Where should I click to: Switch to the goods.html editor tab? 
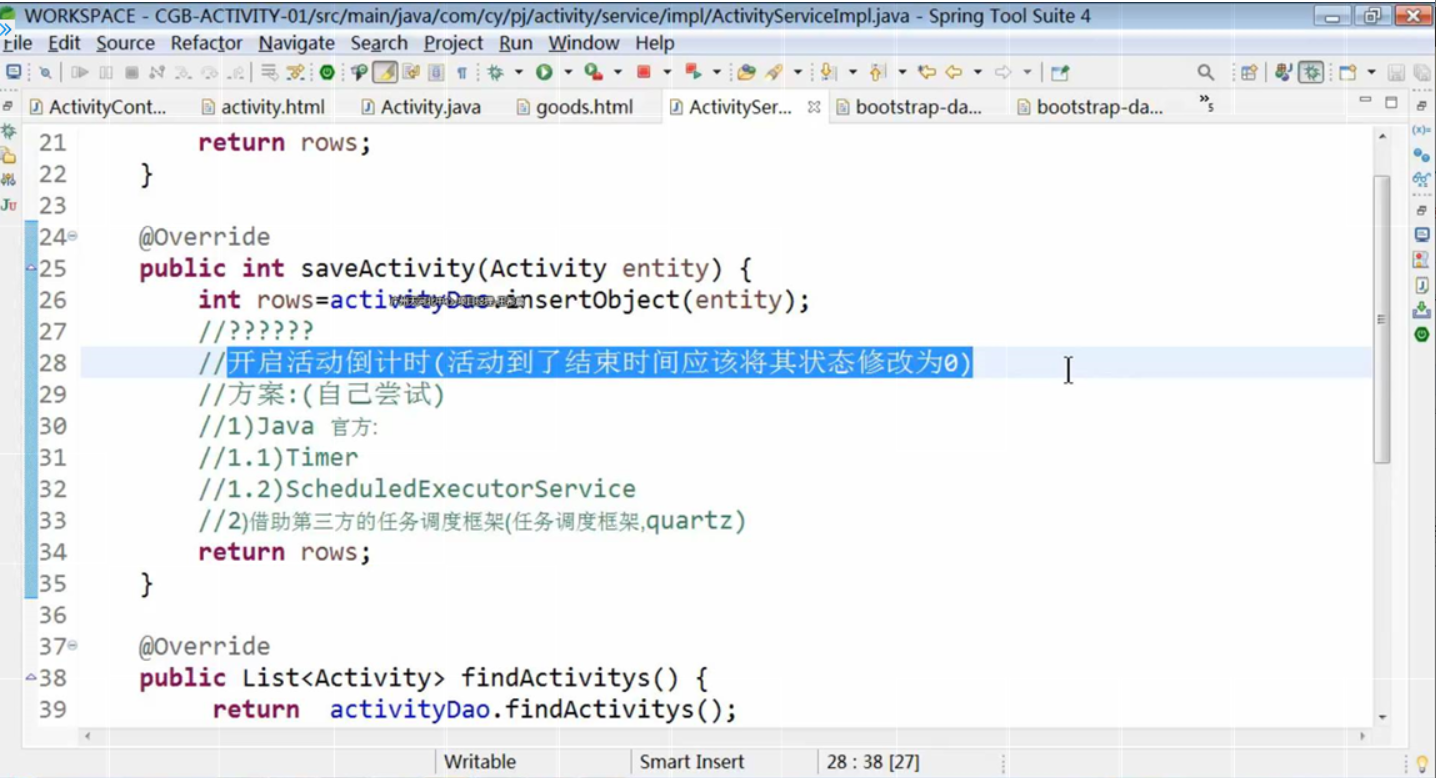[575, 107]
